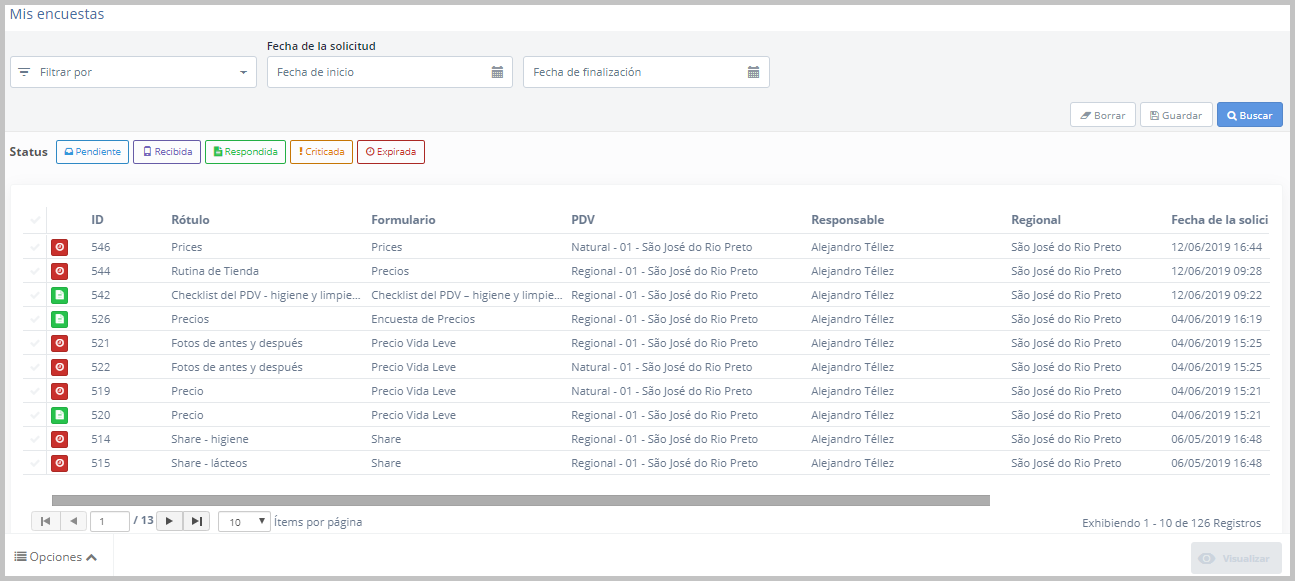Open the end date calendar icon
The image size is (1295, 581).
(x=754, y=72)
